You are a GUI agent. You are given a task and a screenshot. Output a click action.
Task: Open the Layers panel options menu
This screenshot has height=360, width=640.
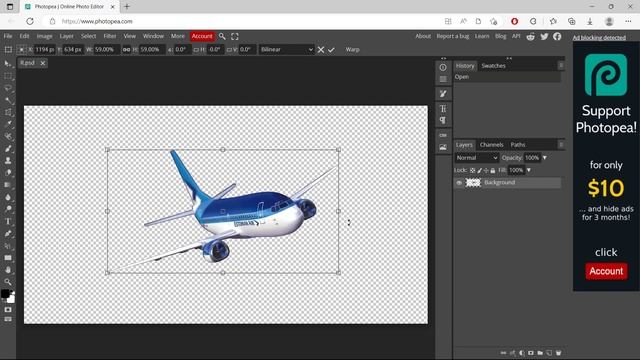(561, 144)
